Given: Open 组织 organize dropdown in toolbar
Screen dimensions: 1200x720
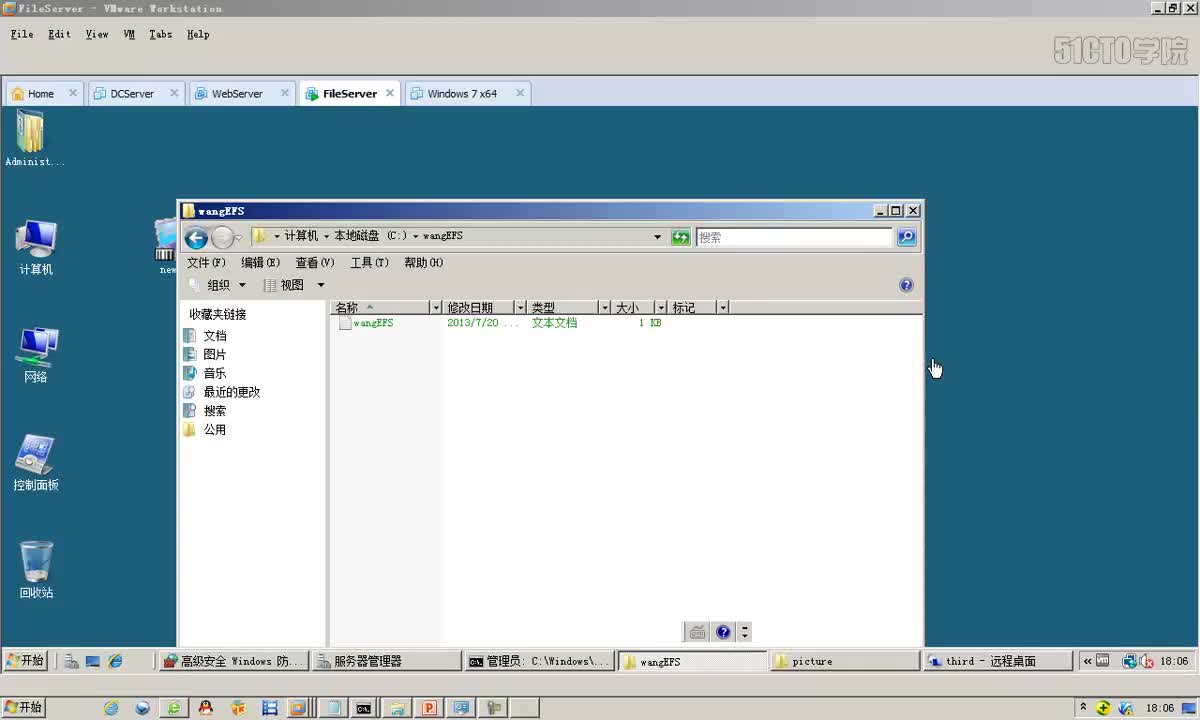Looking at the screenshot, I should pyautogui.click(x=218, y=285).
